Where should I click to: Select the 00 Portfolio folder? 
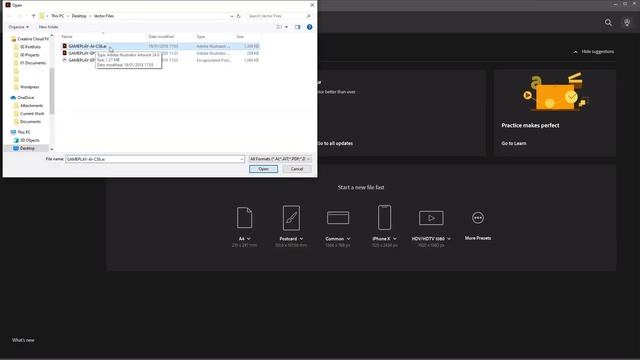(30, 47)
